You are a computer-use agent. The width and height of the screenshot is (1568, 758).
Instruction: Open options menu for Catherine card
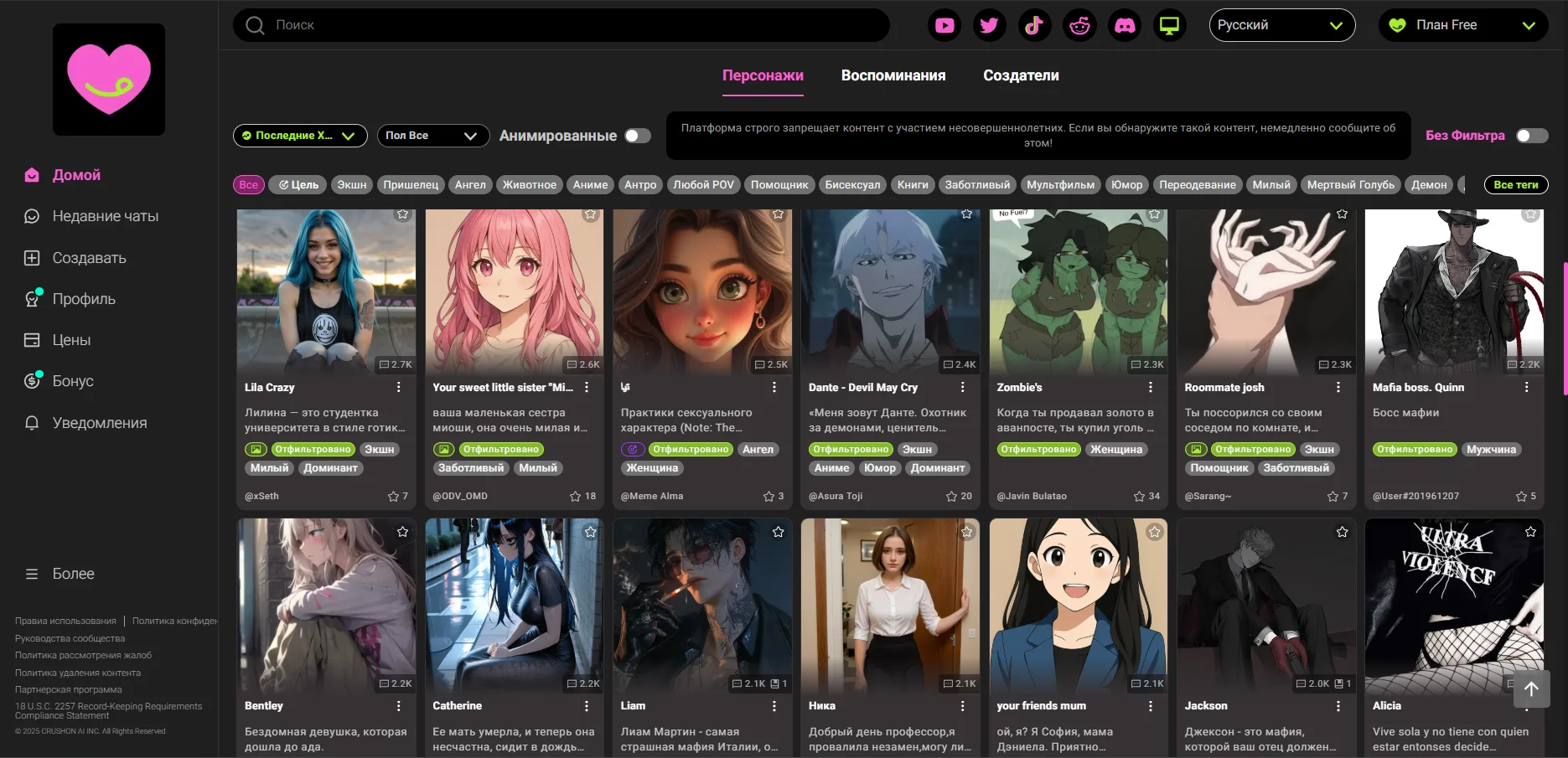(x=587, y=706)
